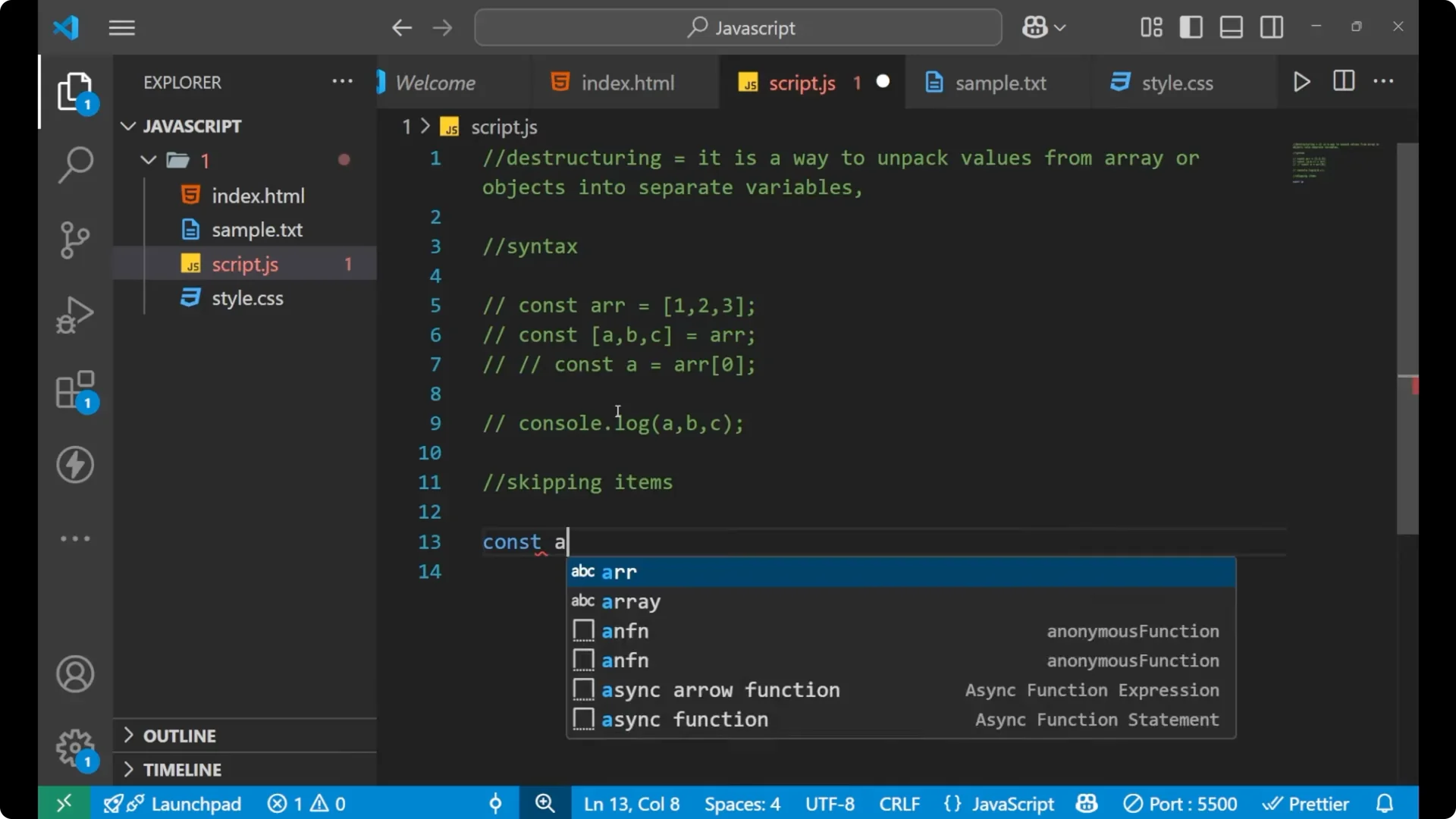The image size is (1456, 819).
Task: Open the Manage settings gear icon
Action: (x=74, y=747)
